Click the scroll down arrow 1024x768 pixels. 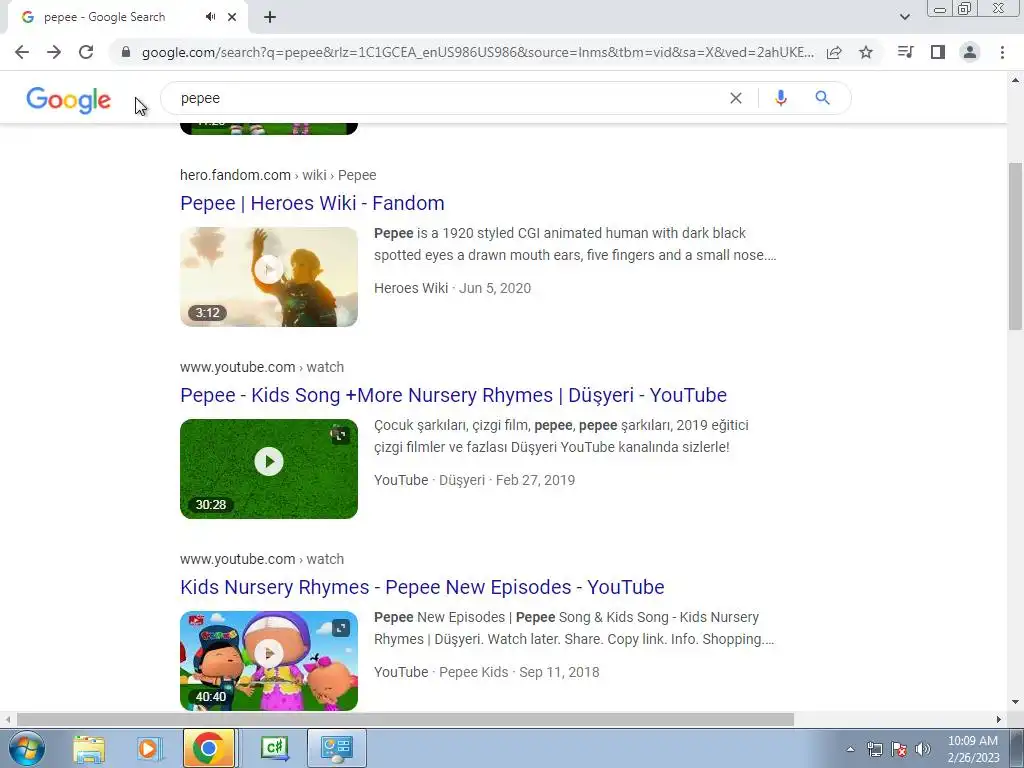tap(1015, 703)
